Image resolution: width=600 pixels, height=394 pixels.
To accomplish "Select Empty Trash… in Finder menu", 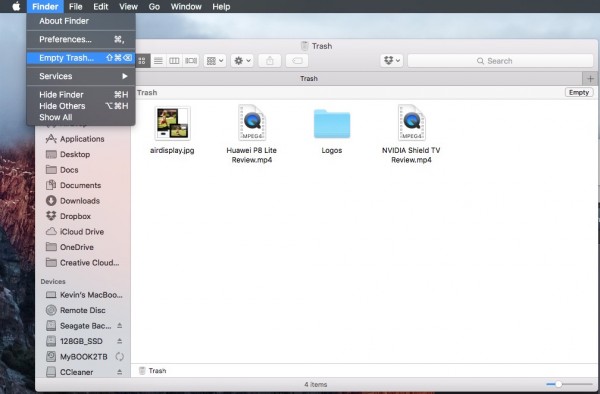I will [81, 58].
